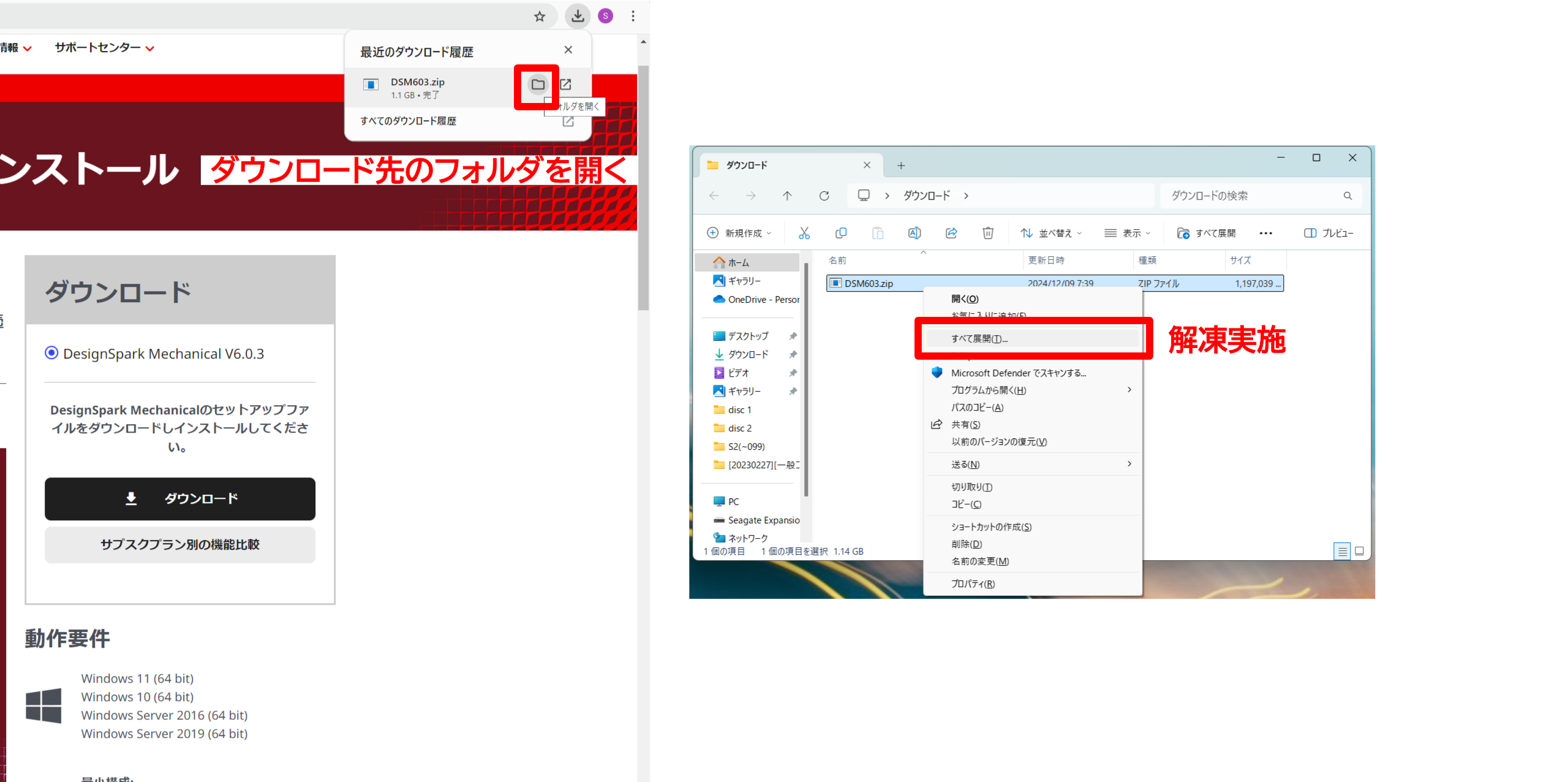Toggle the プレビュー pane
1568x782 pixels.
click(x=1329, y=233)
